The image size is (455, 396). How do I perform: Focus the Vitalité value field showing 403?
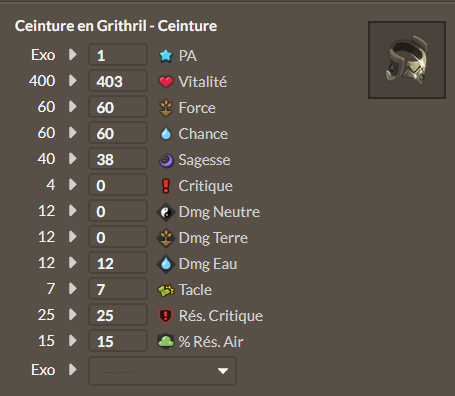pyautogui.click(x=118, y=81)
